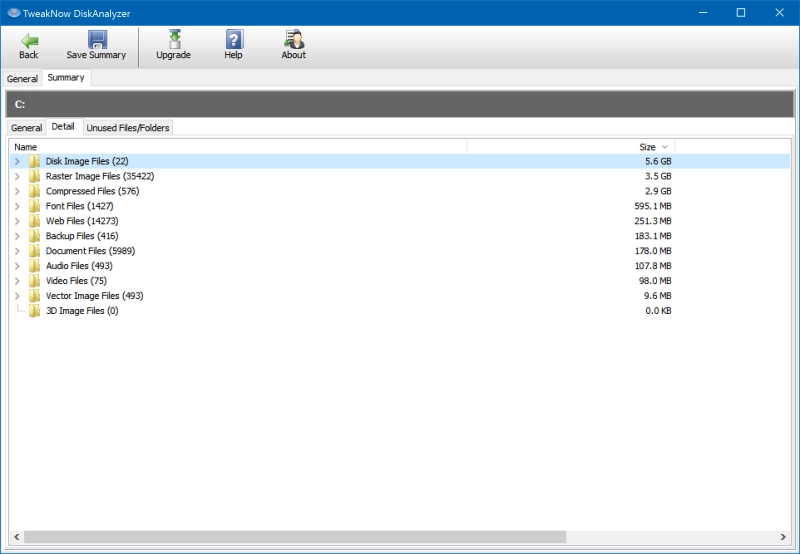Click the 98.0 MB size value
The height and width of the screenshot is (554, 800).
click(656, 281)
